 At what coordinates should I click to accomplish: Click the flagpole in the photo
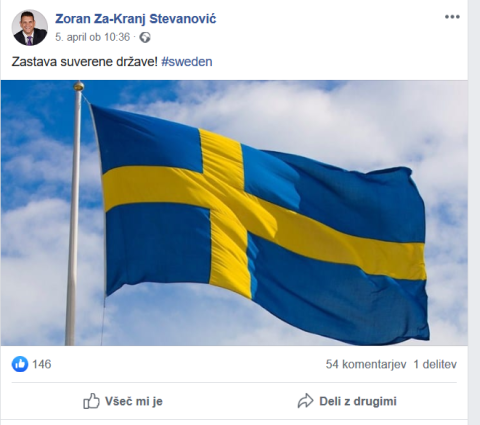click(x=74, y=217)
